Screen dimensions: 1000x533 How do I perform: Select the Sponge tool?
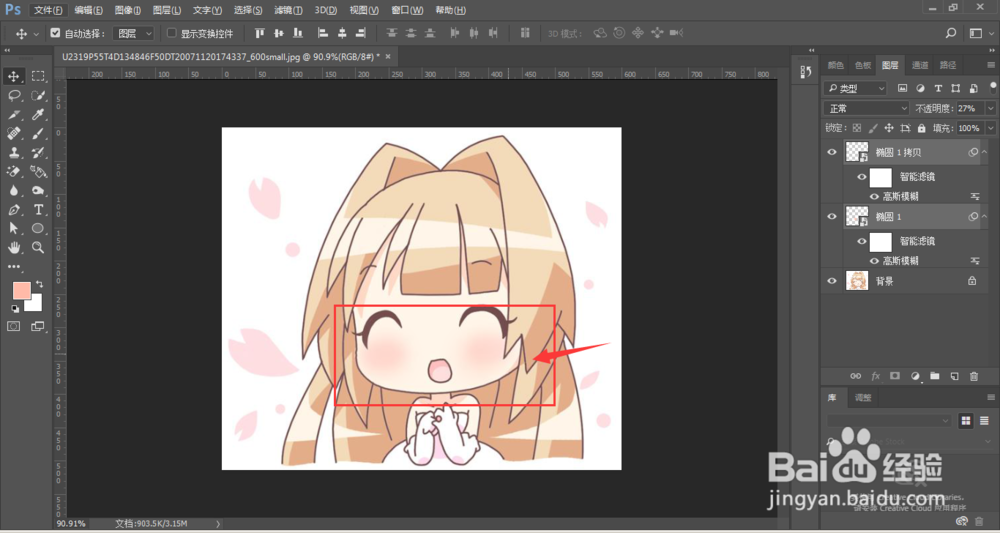[x=38, y=191]
